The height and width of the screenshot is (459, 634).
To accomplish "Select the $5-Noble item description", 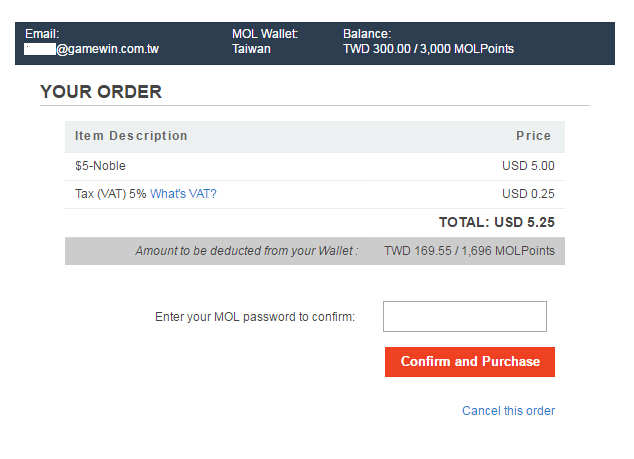I will 100,166.
